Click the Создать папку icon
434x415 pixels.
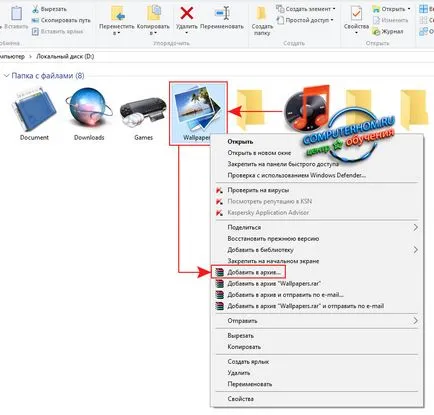pos(262,13)
